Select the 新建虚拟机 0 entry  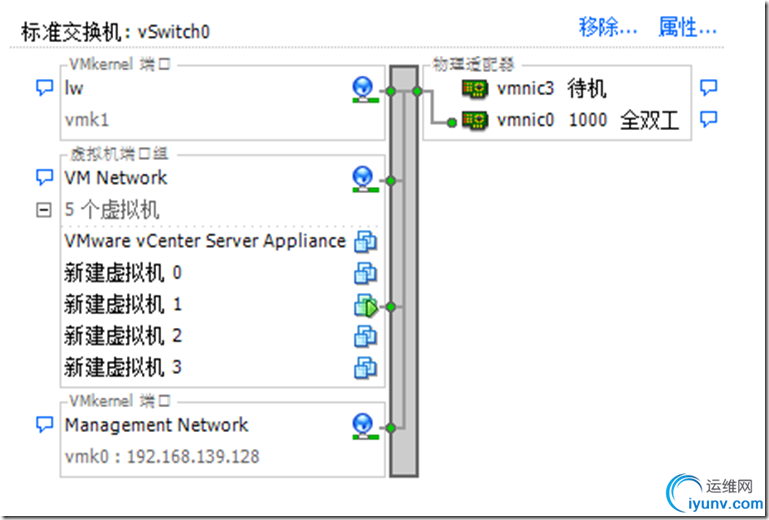[x=123, y=273]
